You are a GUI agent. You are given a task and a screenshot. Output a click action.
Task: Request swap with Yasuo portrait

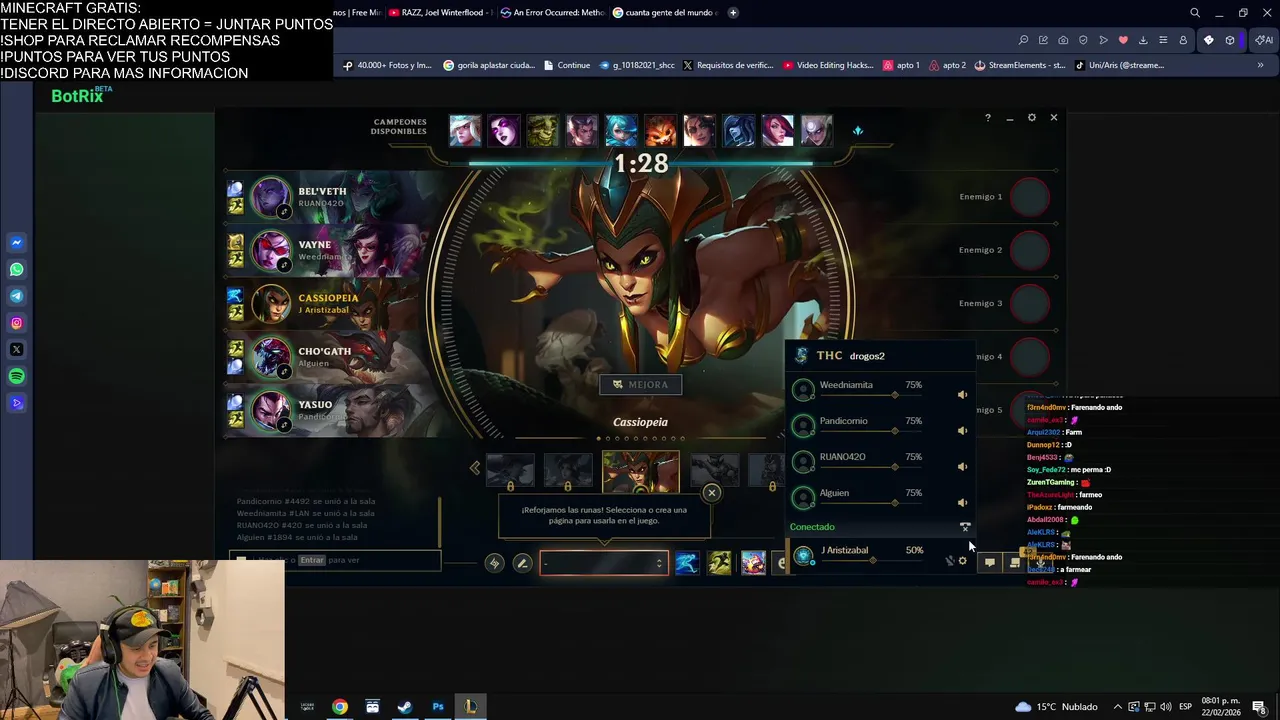(x=270, y=411)
